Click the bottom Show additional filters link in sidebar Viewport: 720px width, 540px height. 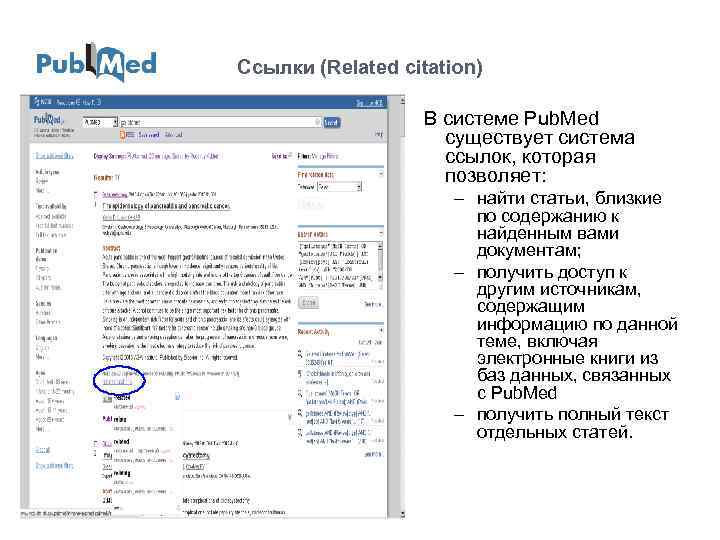click(x=54, y=466)
